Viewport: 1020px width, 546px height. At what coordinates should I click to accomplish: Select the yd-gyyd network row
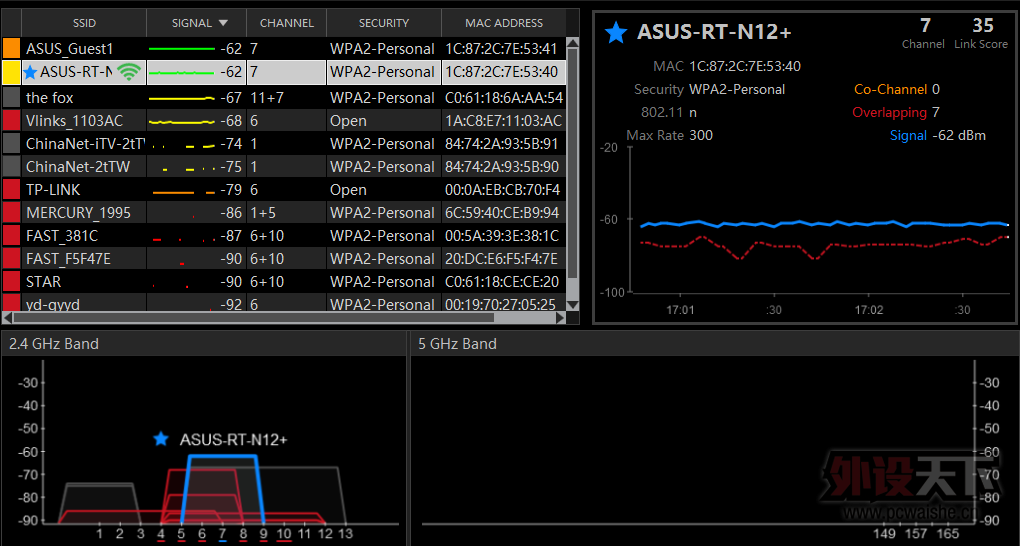pyautogui.click(x=284, y=303)
